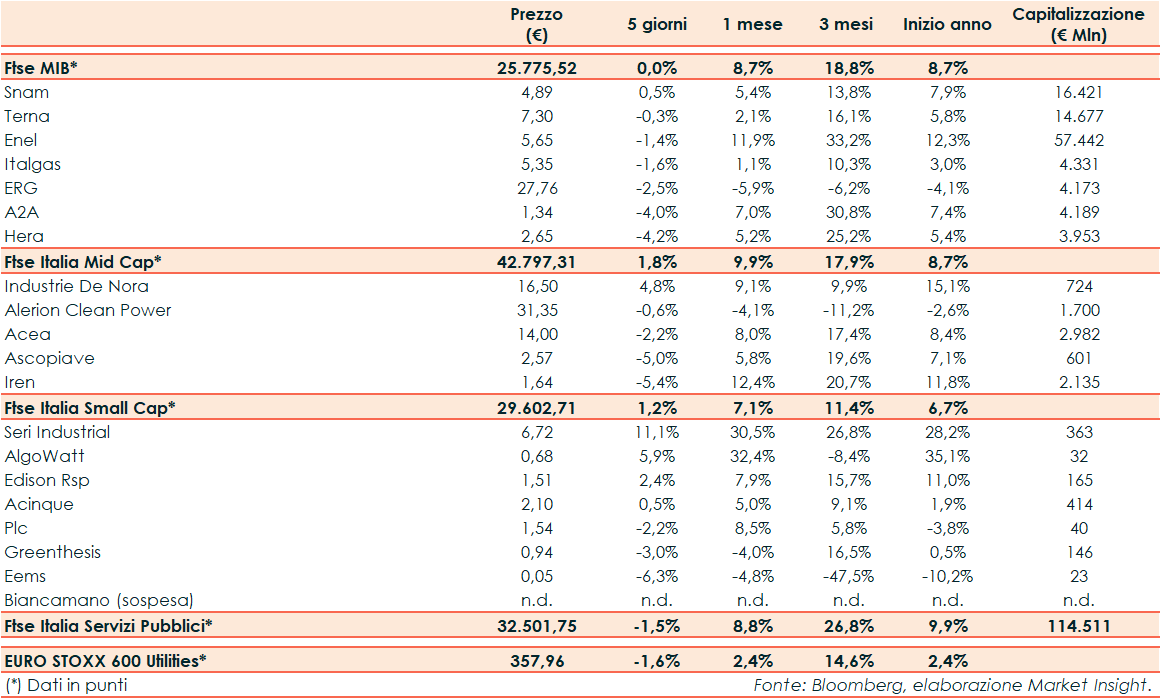Click the AlgoWatt stock name
1160x698 pixels.
44,456
